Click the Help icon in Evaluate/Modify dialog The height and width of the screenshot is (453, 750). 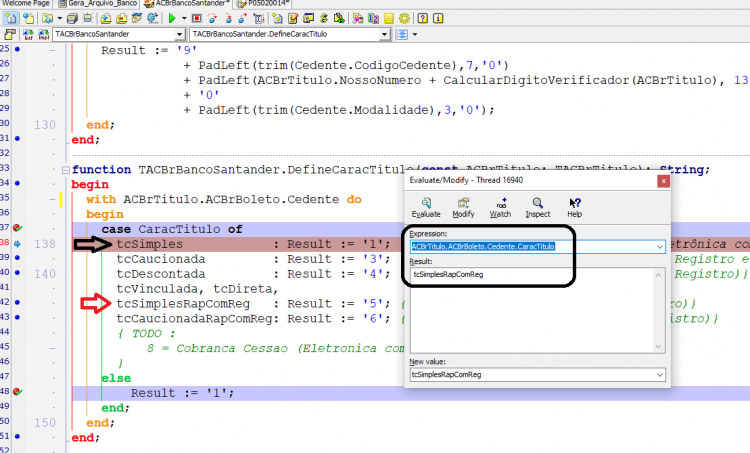pyautogui.click(x=574, y=208)
